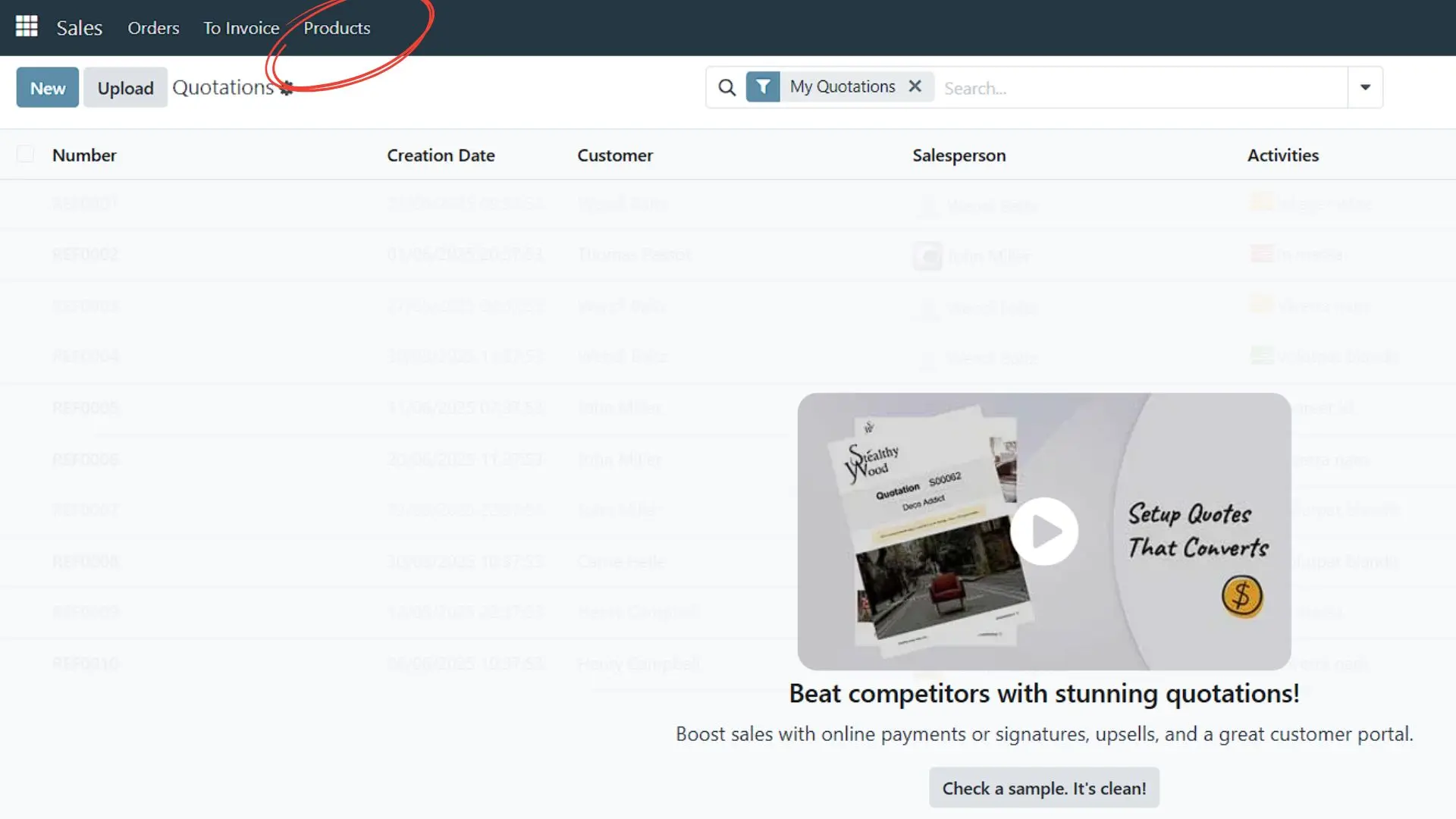Sort by Salesperson column
This screenshot has height=819, width=1456.
click(959, 155)
